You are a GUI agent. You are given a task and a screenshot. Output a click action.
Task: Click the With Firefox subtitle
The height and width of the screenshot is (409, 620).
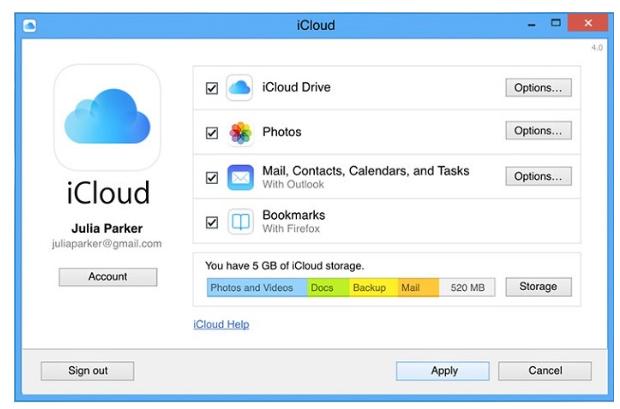coord(291,229)
